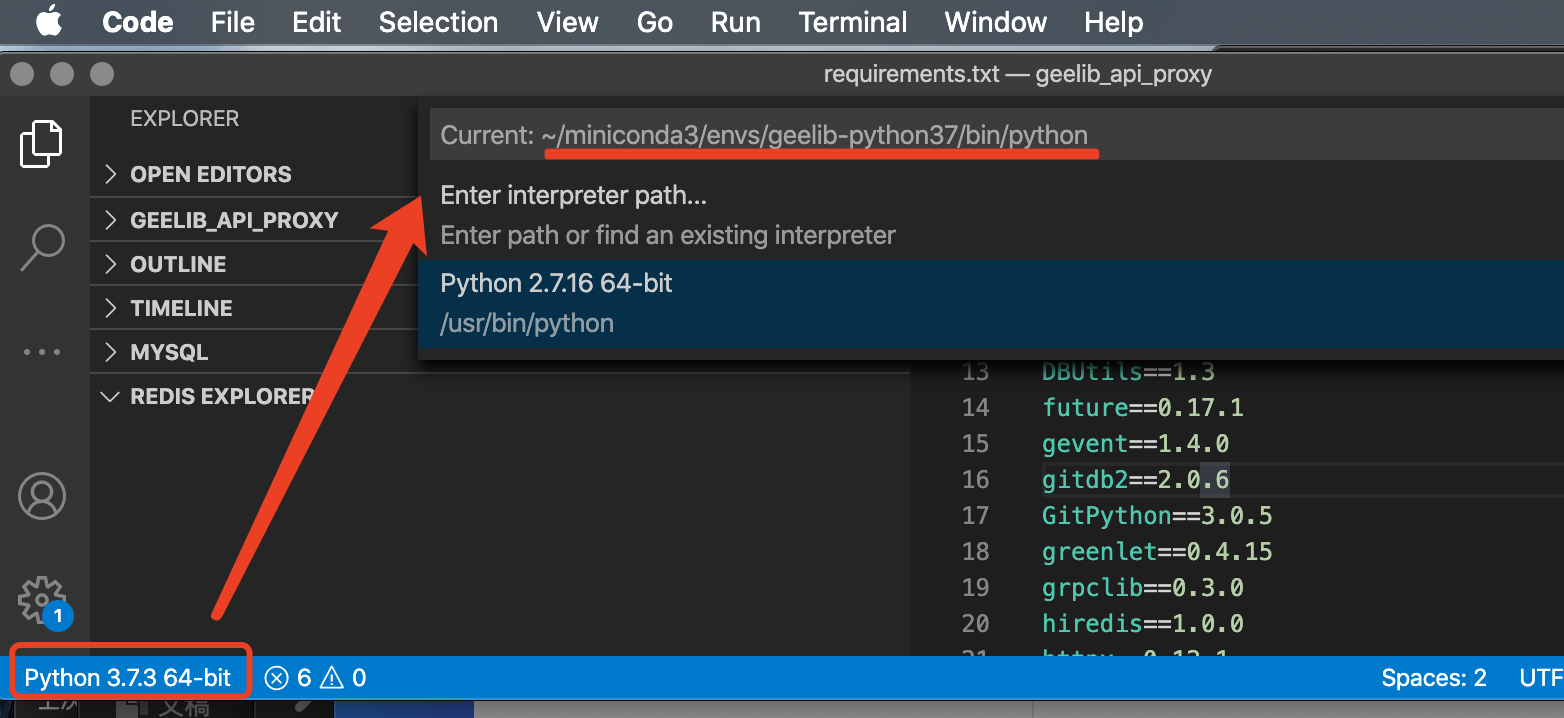Image resolution: width=1564 pixels, height=718 pixels.
Task: Click the interpreter path input field
Action: coord(997,135)
